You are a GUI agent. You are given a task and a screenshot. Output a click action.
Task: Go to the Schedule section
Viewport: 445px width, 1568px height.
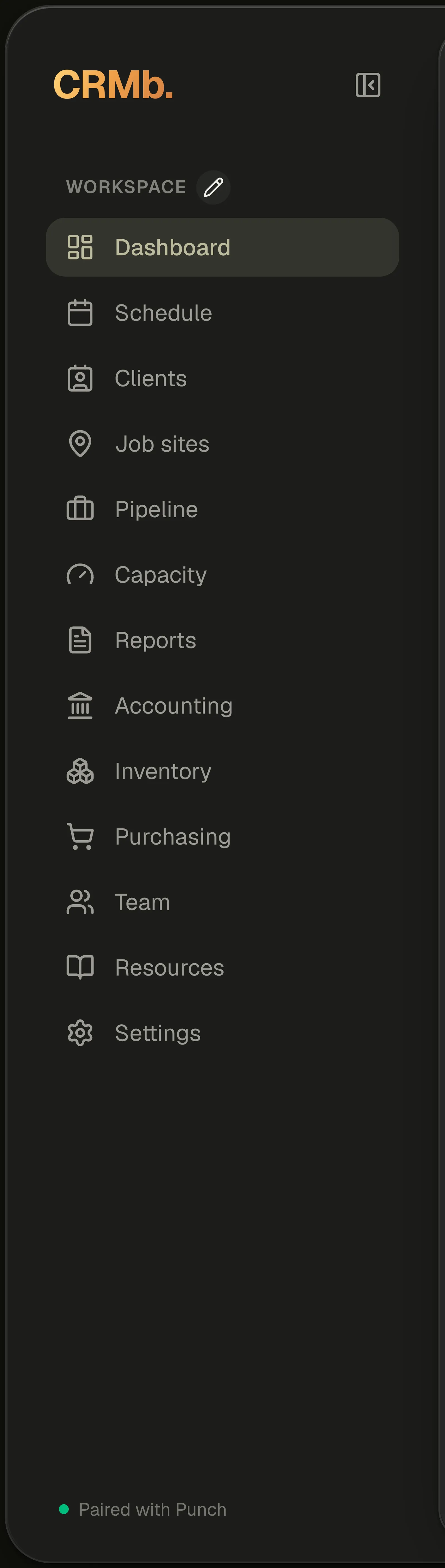point(222,313)
